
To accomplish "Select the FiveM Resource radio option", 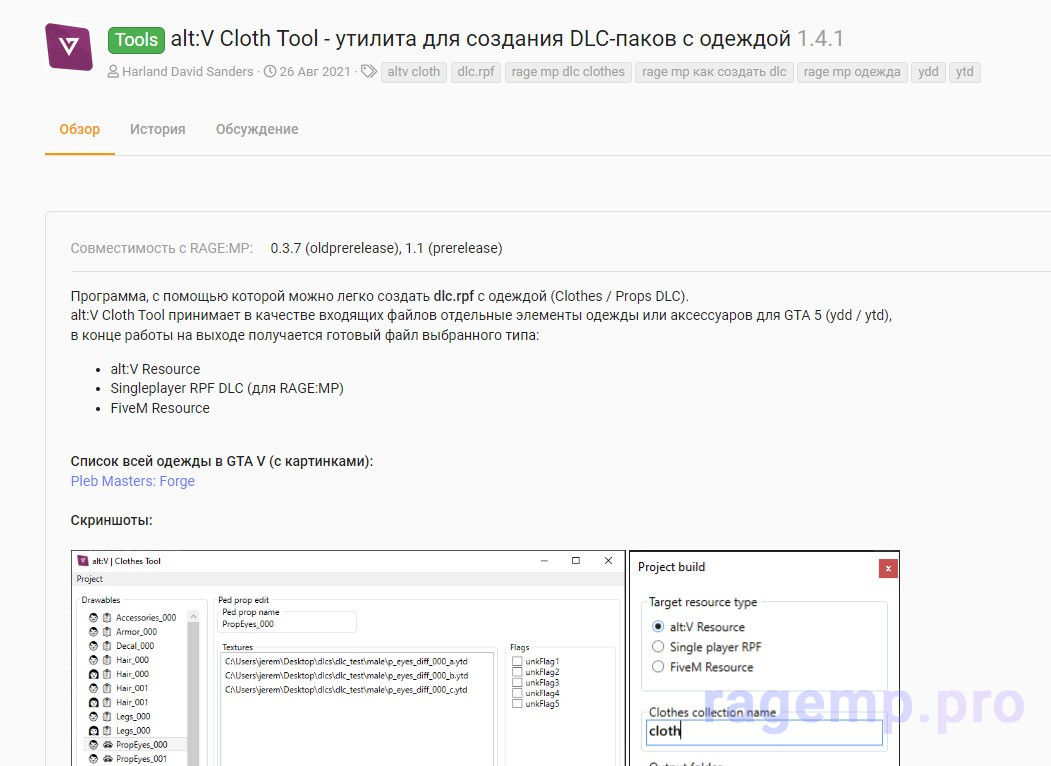I will (658, 667).
